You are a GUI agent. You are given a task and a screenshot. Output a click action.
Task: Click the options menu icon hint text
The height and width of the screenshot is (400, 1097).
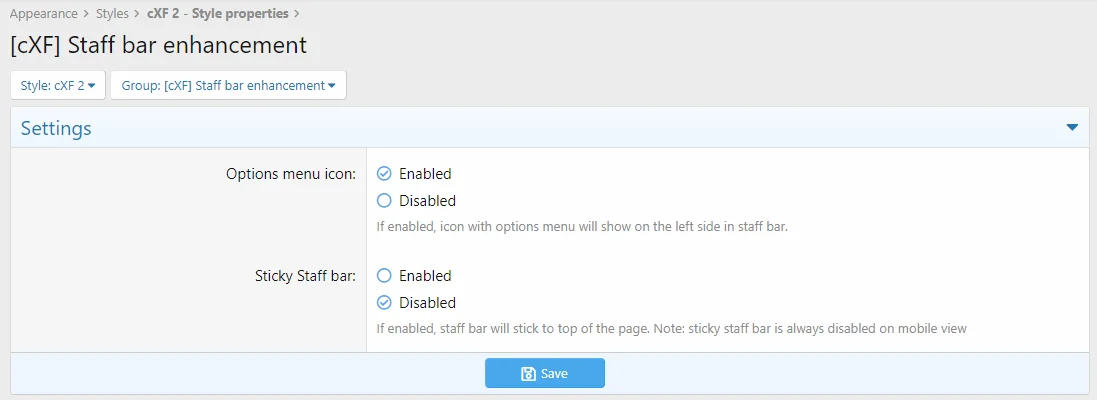(582, 227)
